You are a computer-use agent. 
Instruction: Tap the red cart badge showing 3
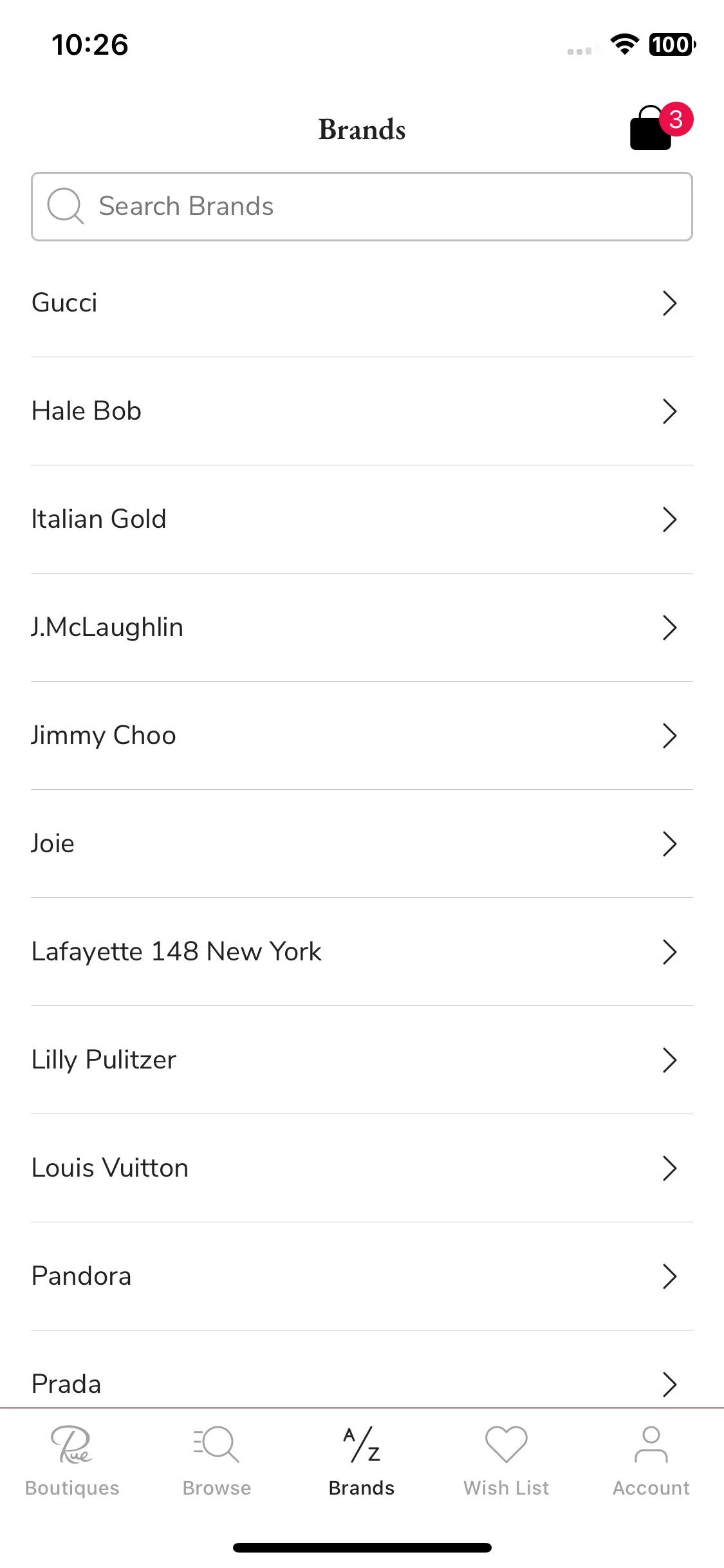[676, 119]
